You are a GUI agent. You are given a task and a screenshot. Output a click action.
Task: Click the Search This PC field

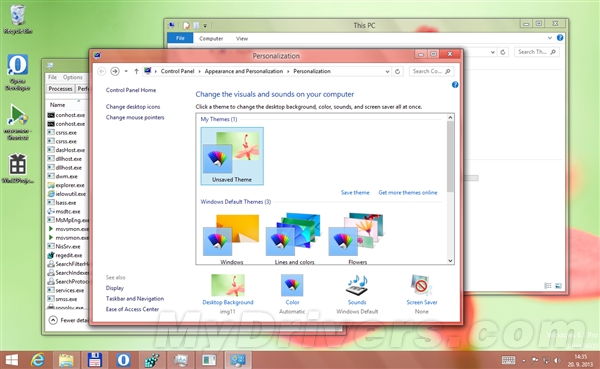(x=536, y=52)
